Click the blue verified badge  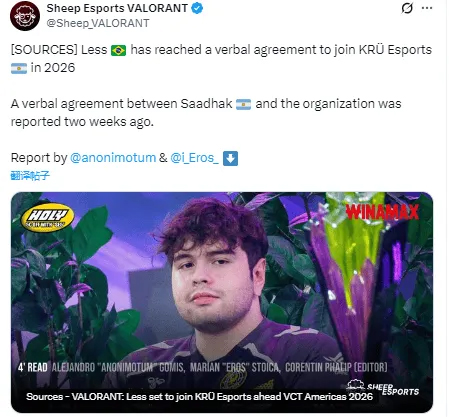coord(197,8)
